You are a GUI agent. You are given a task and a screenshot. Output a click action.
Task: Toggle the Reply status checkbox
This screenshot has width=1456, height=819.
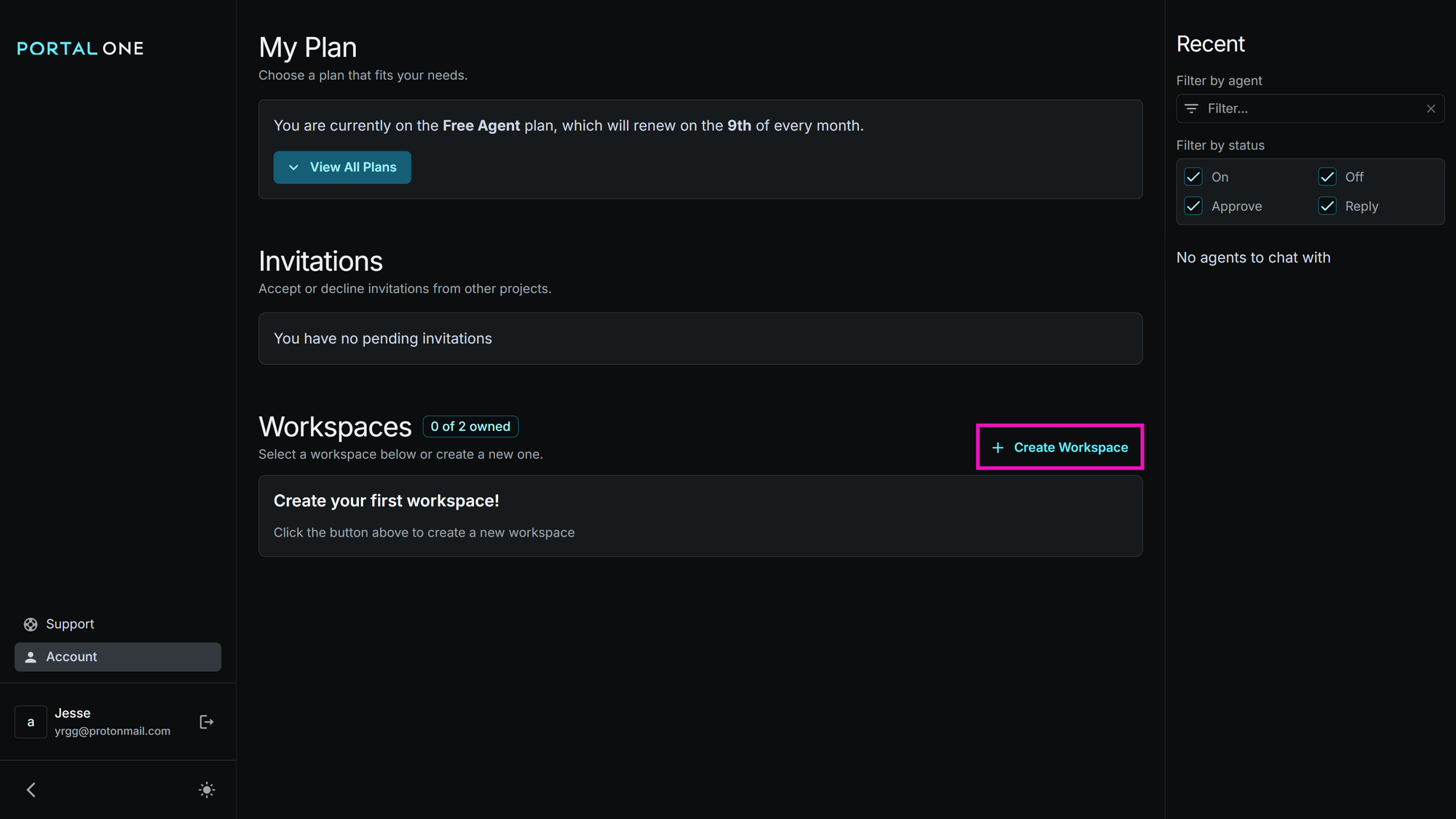1327,206
